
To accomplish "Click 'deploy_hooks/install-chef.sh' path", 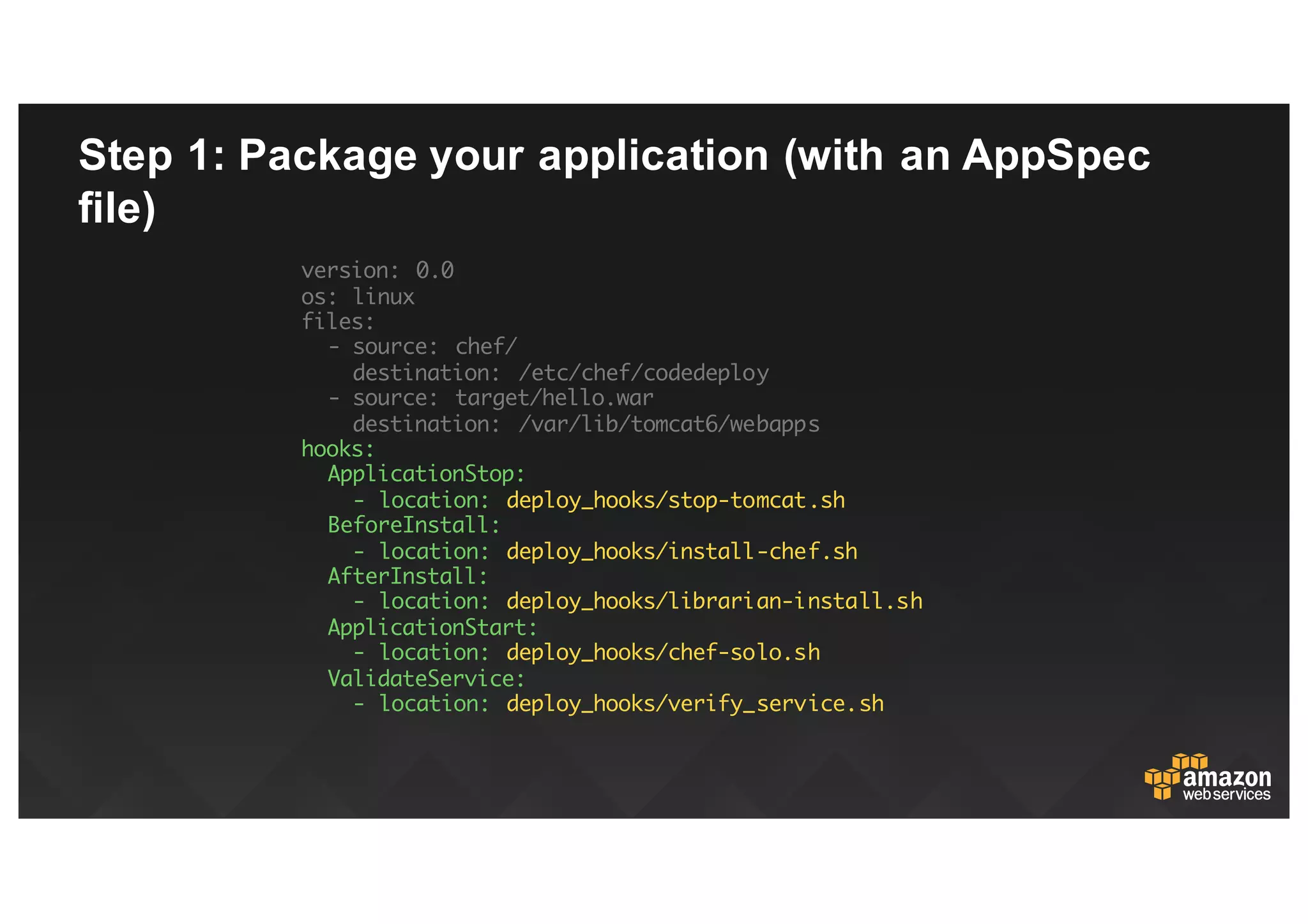I will point(682,552).
